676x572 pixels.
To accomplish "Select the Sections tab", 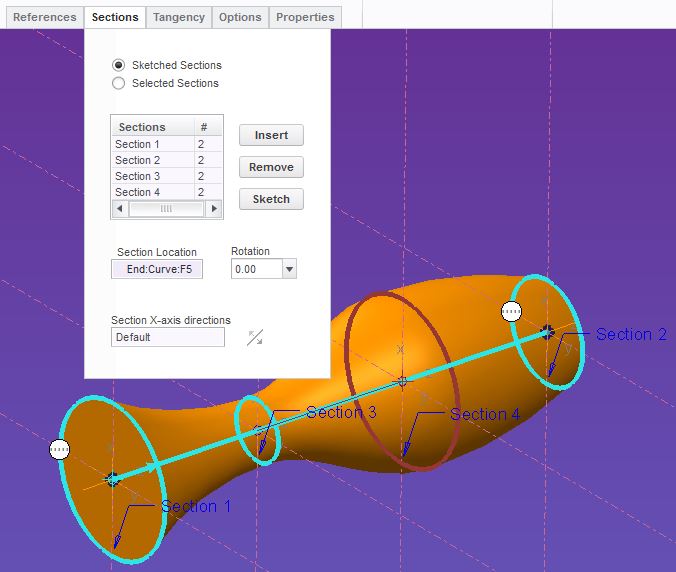I will [x=115, y=17].
